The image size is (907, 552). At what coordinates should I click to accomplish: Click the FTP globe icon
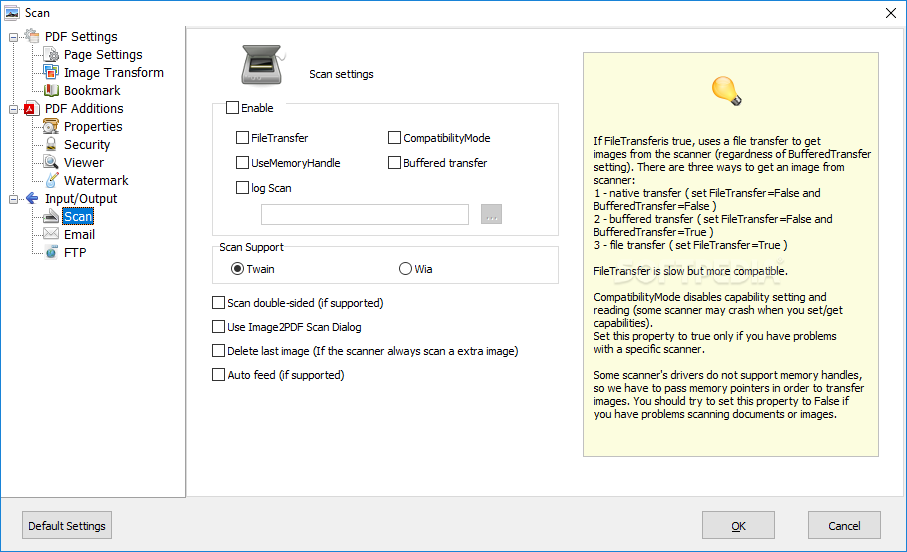[51, 252]
